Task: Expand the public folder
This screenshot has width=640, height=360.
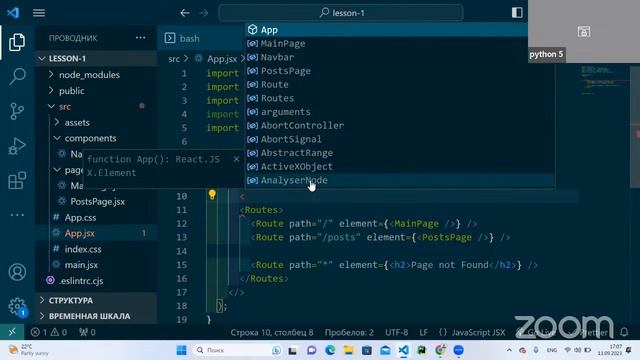Action: coord(71,91)
